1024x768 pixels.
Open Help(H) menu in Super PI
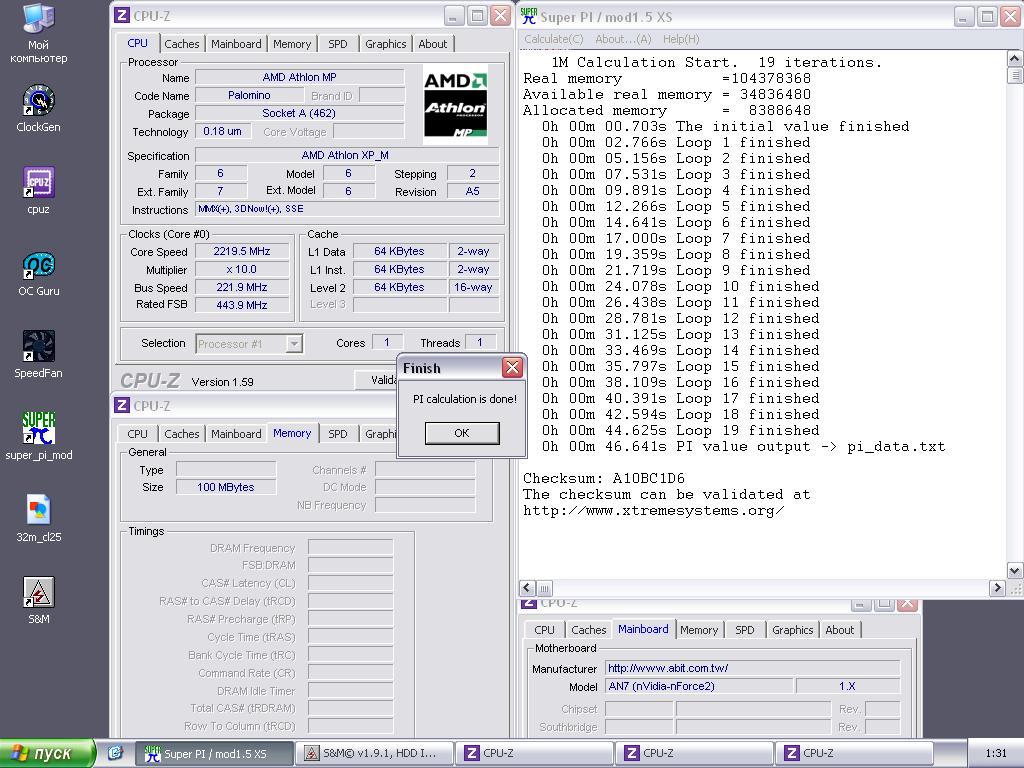tap(680, 39)
